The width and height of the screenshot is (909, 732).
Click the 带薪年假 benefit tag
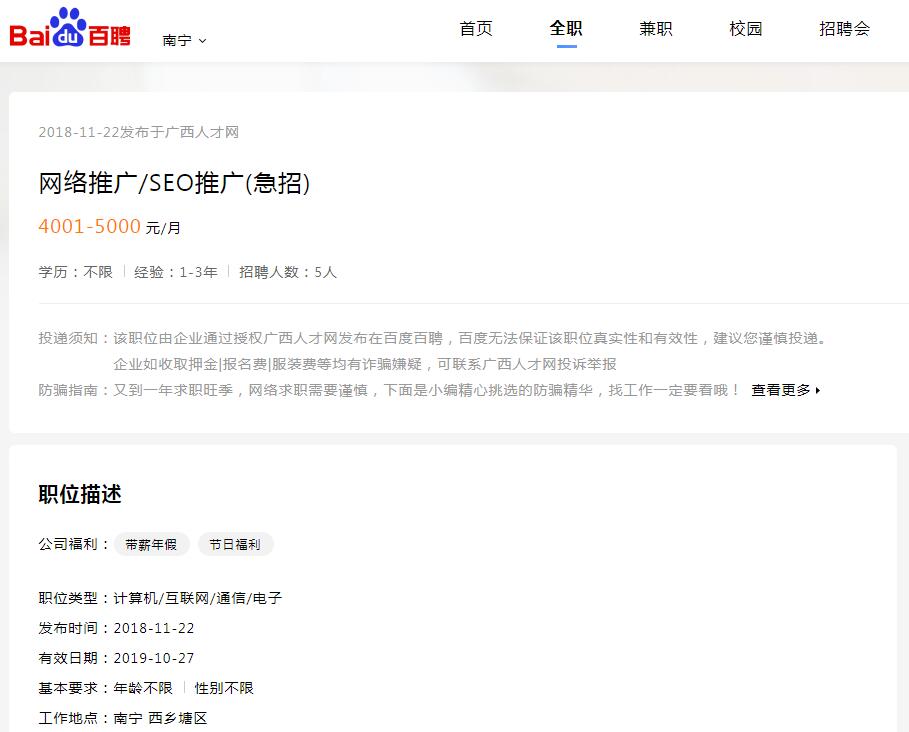pos(151,544)
